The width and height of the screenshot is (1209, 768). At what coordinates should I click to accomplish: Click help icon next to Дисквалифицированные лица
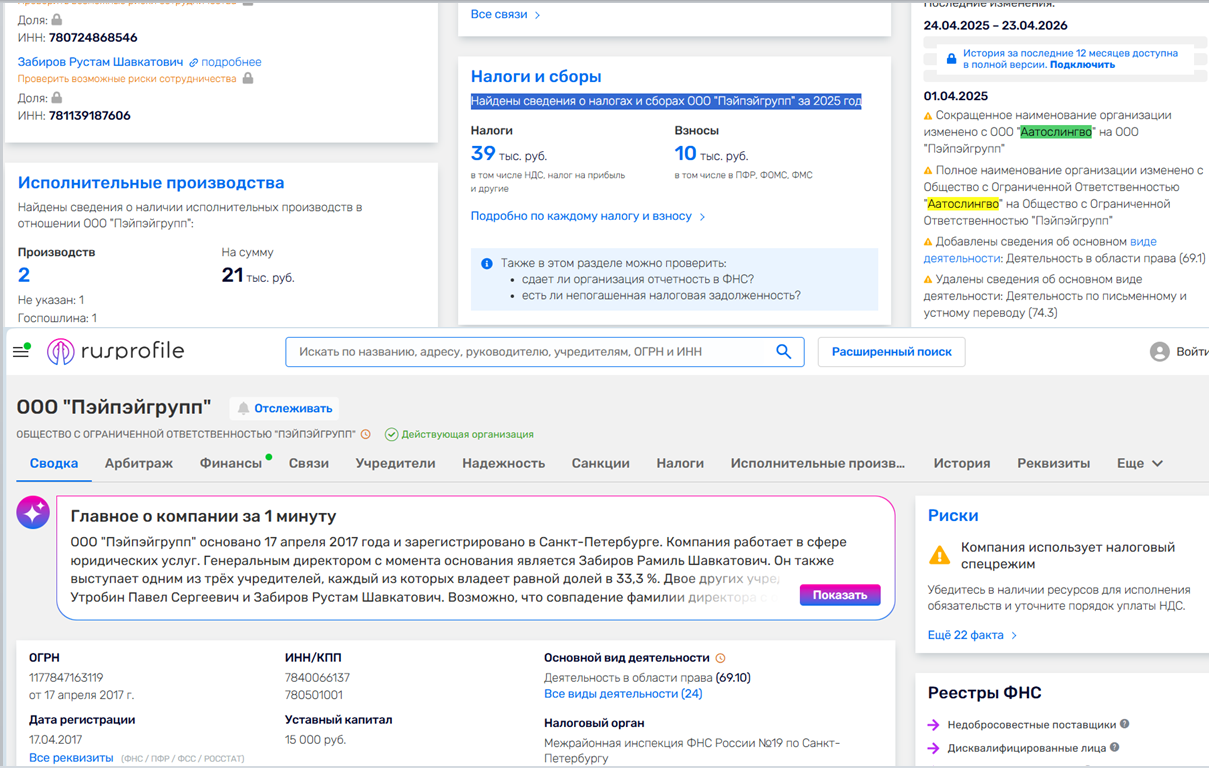[1114, 747]
